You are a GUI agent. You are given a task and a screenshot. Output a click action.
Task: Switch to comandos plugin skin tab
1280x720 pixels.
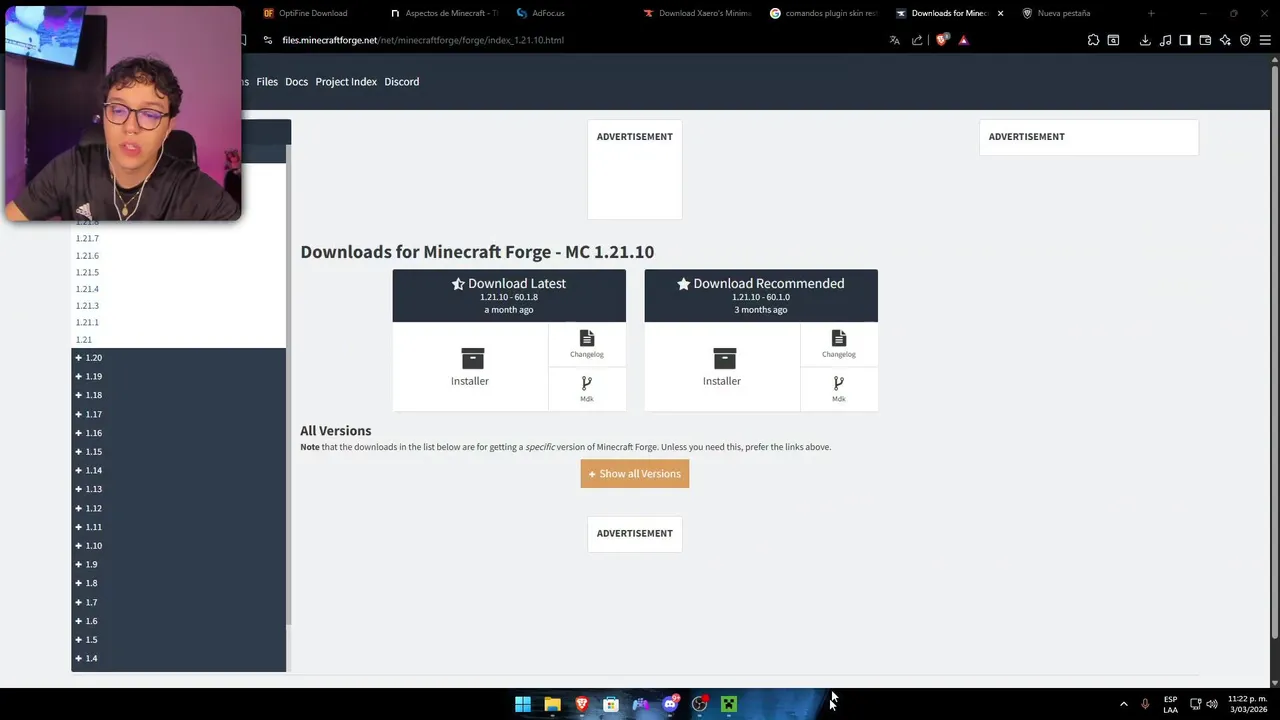[823, 13]
